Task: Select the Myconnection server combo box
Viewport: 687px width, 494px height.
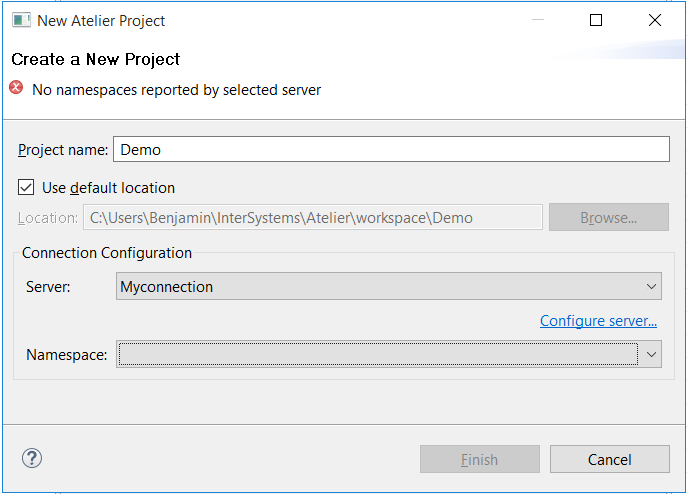Action: coord(389,286)
